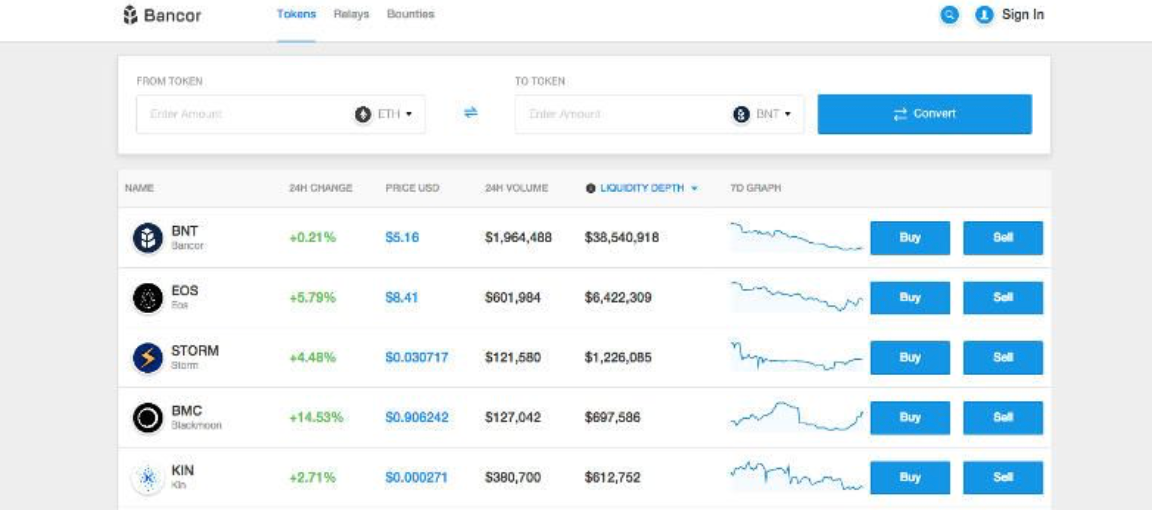Sell BNT token
Image resolution: width=1152 pixels, height=510 pixels.
click(x=1003, y=237)
